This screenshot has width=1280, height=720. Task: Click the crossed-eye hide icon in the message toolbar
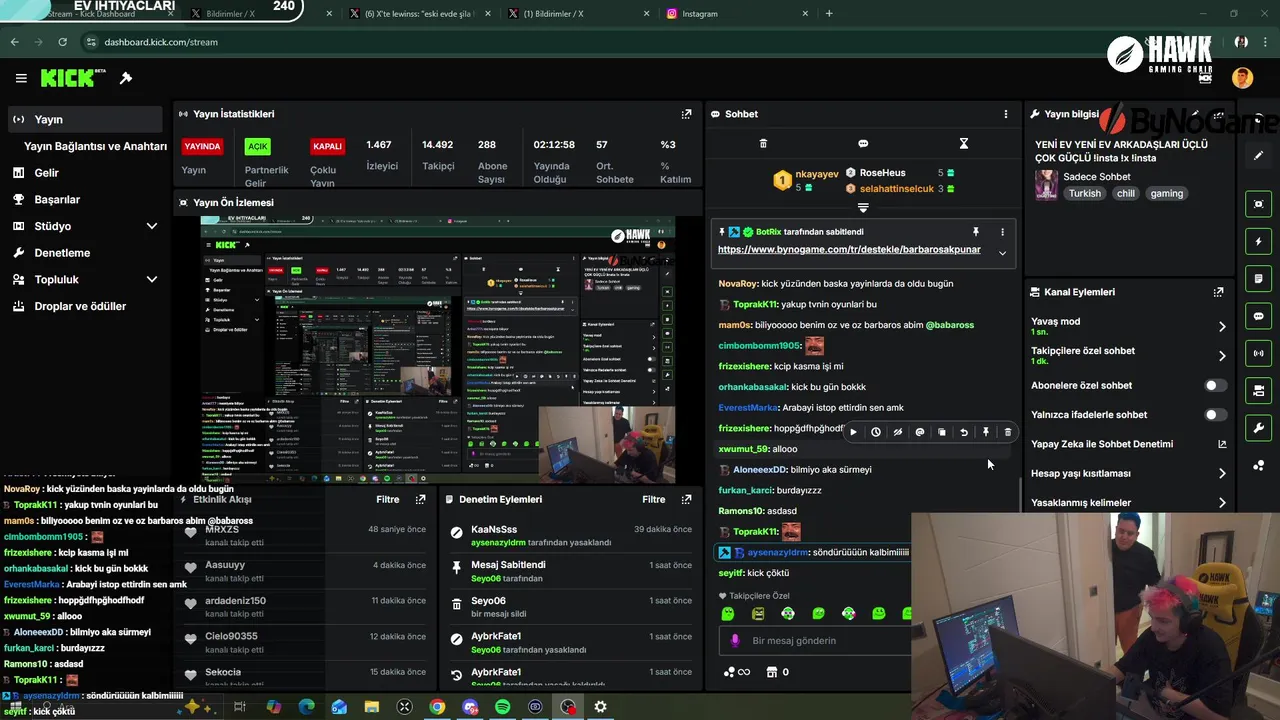pyautogui.click(x=897, y=432)
